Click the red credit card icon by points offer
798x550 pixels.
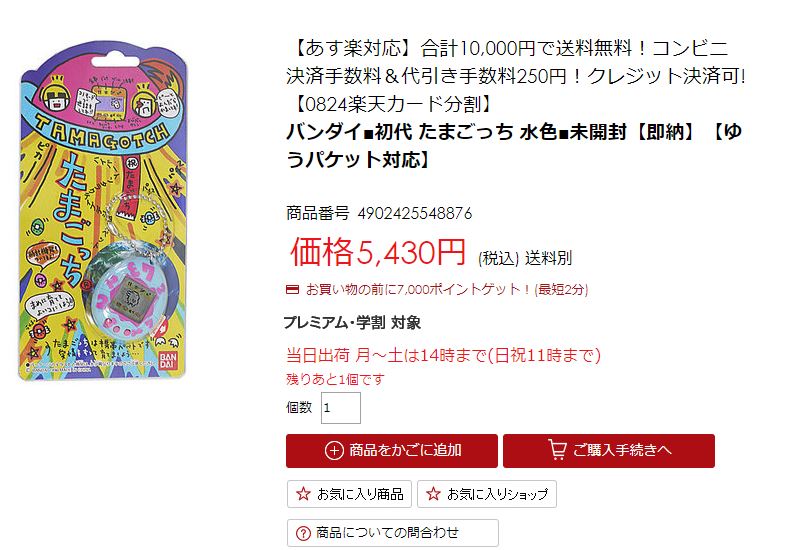coord(292,290)
